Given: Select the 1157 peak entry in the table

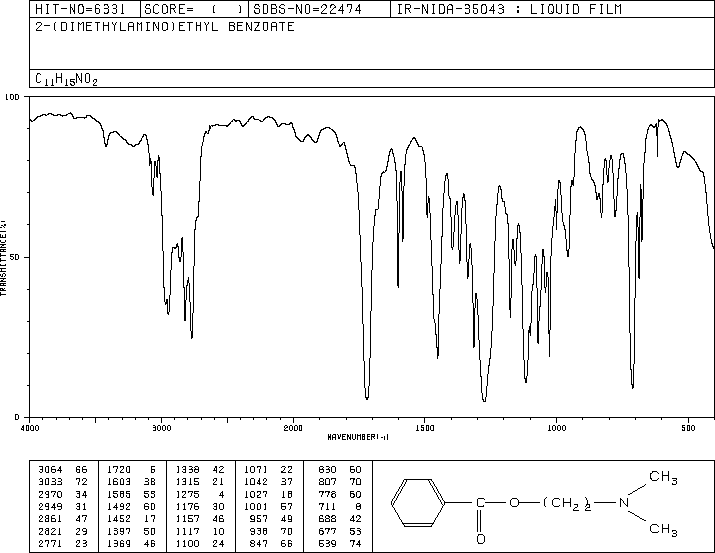Looking at the screenshot, I should [x=200, y=519].
